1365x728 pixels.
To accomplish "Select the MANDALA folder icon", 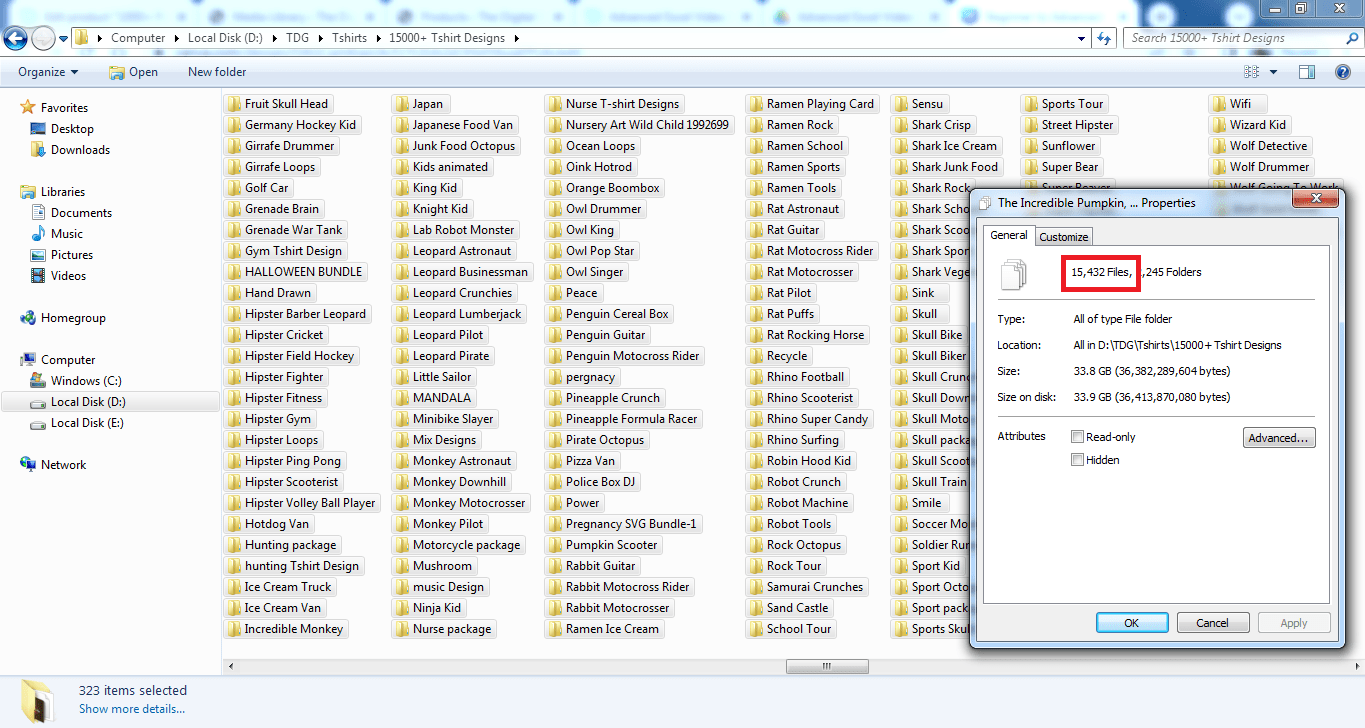I will pos(401,398).
